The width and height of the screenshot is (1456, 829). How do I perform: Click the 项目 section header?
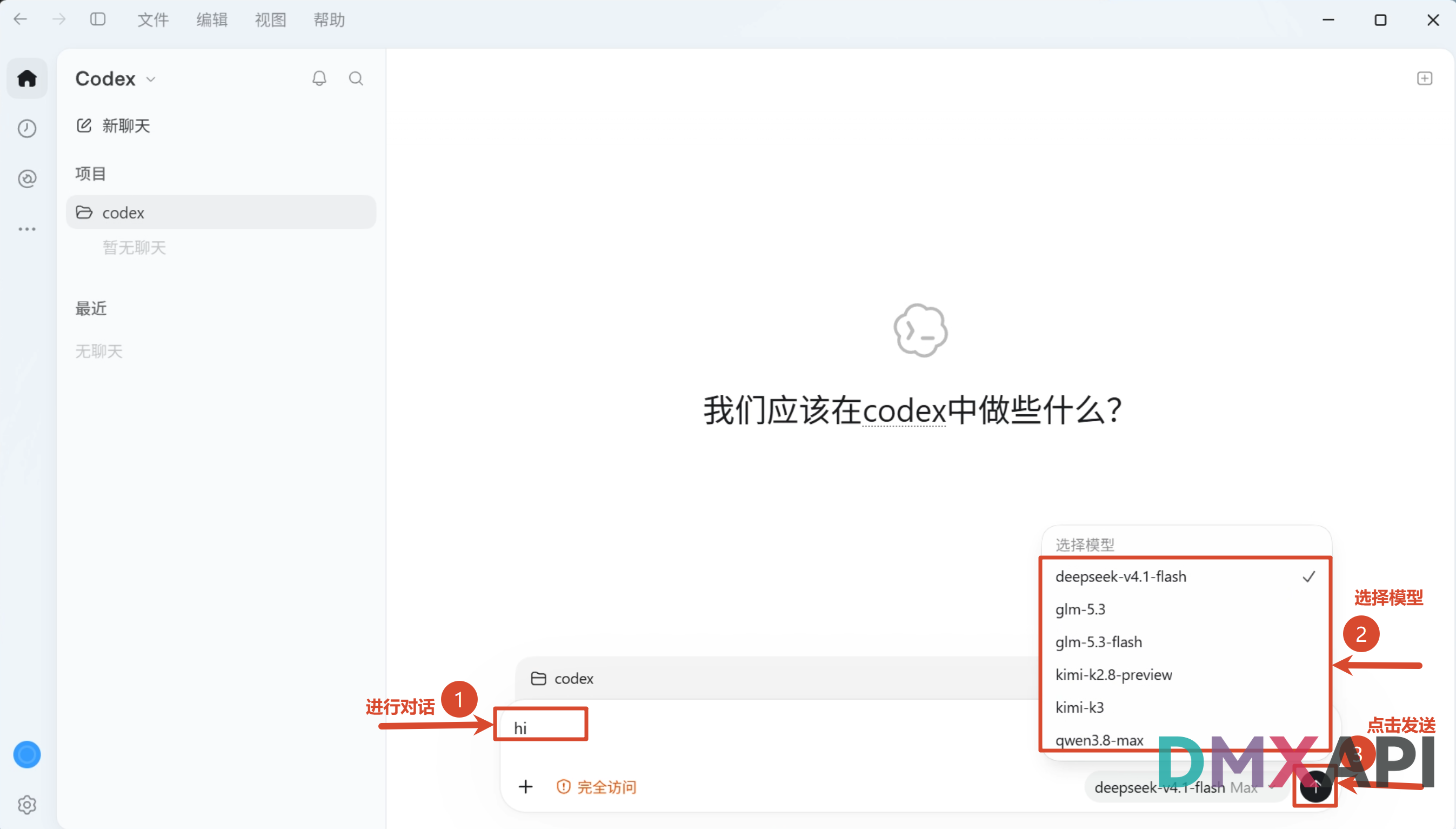[x=90, y=174]
